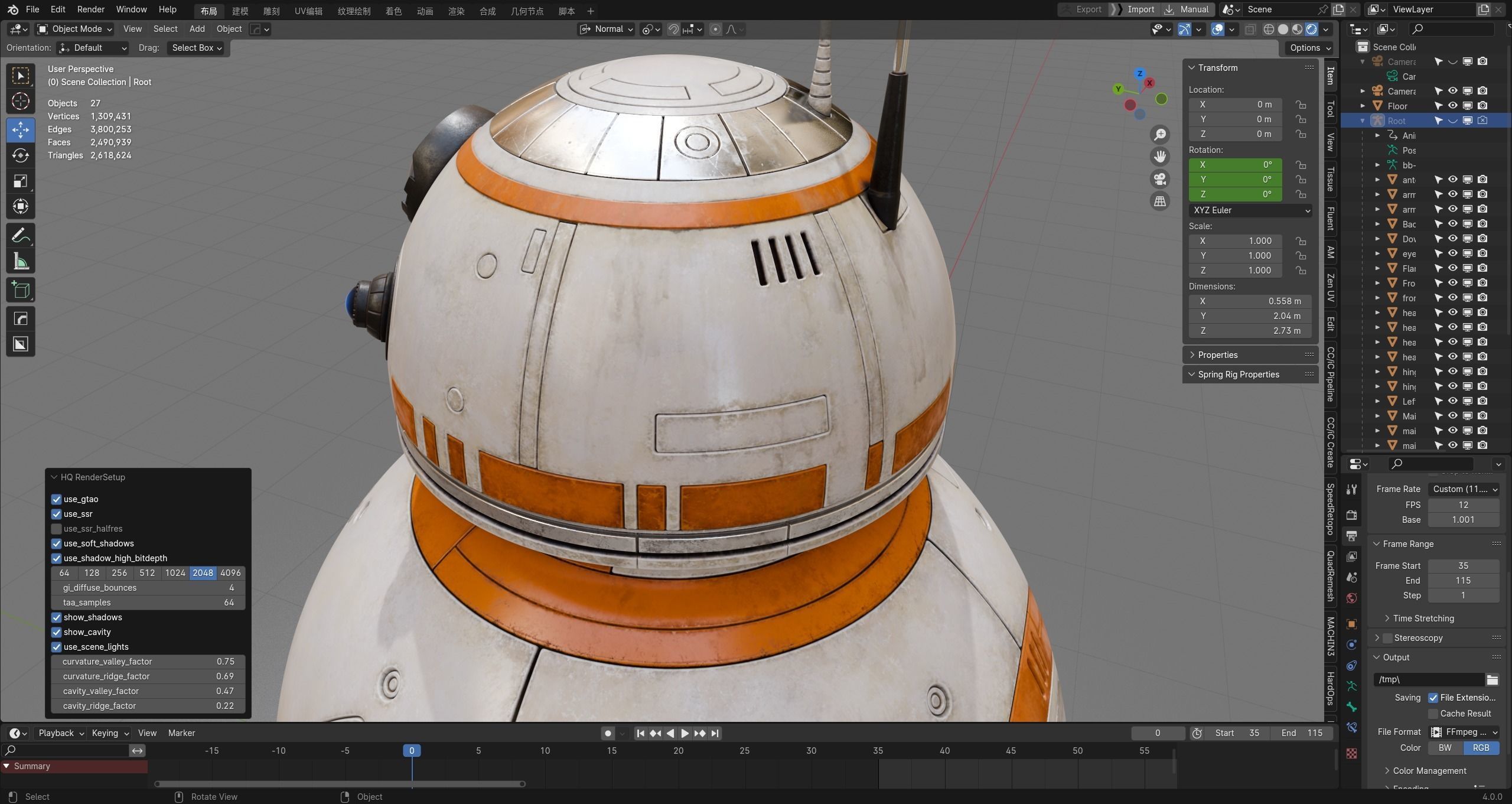Play the animation forward
1512x804 pixels.
[x=685, y=733]
